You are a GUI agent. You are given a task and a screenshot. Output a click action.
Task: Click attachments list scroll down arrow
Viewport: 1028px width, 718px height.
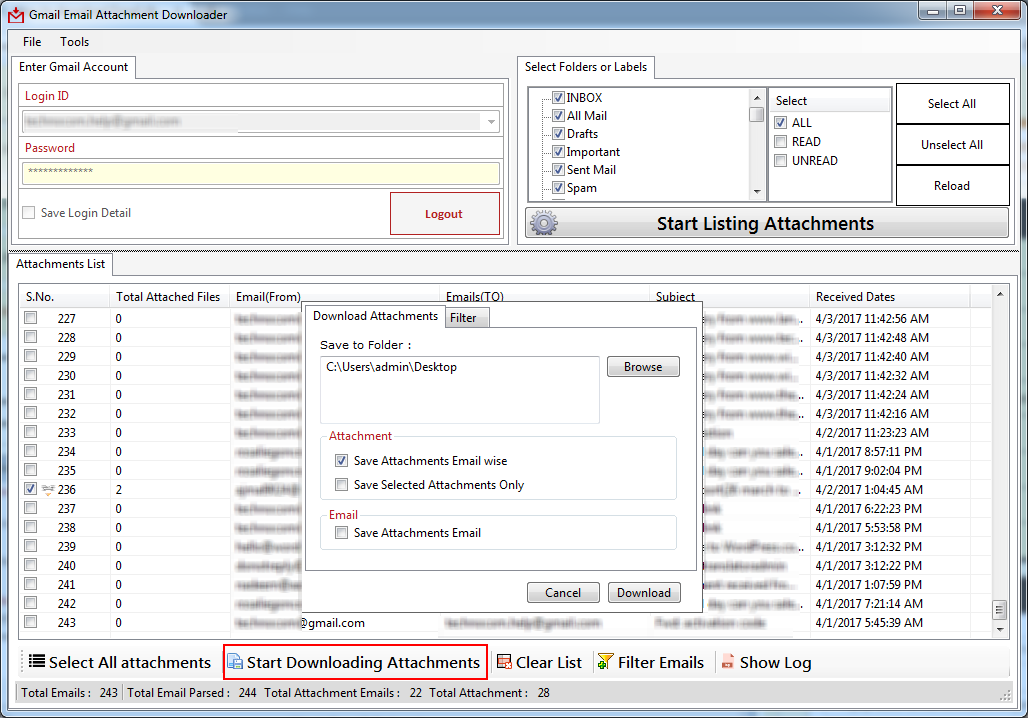tap(1000, 629)
